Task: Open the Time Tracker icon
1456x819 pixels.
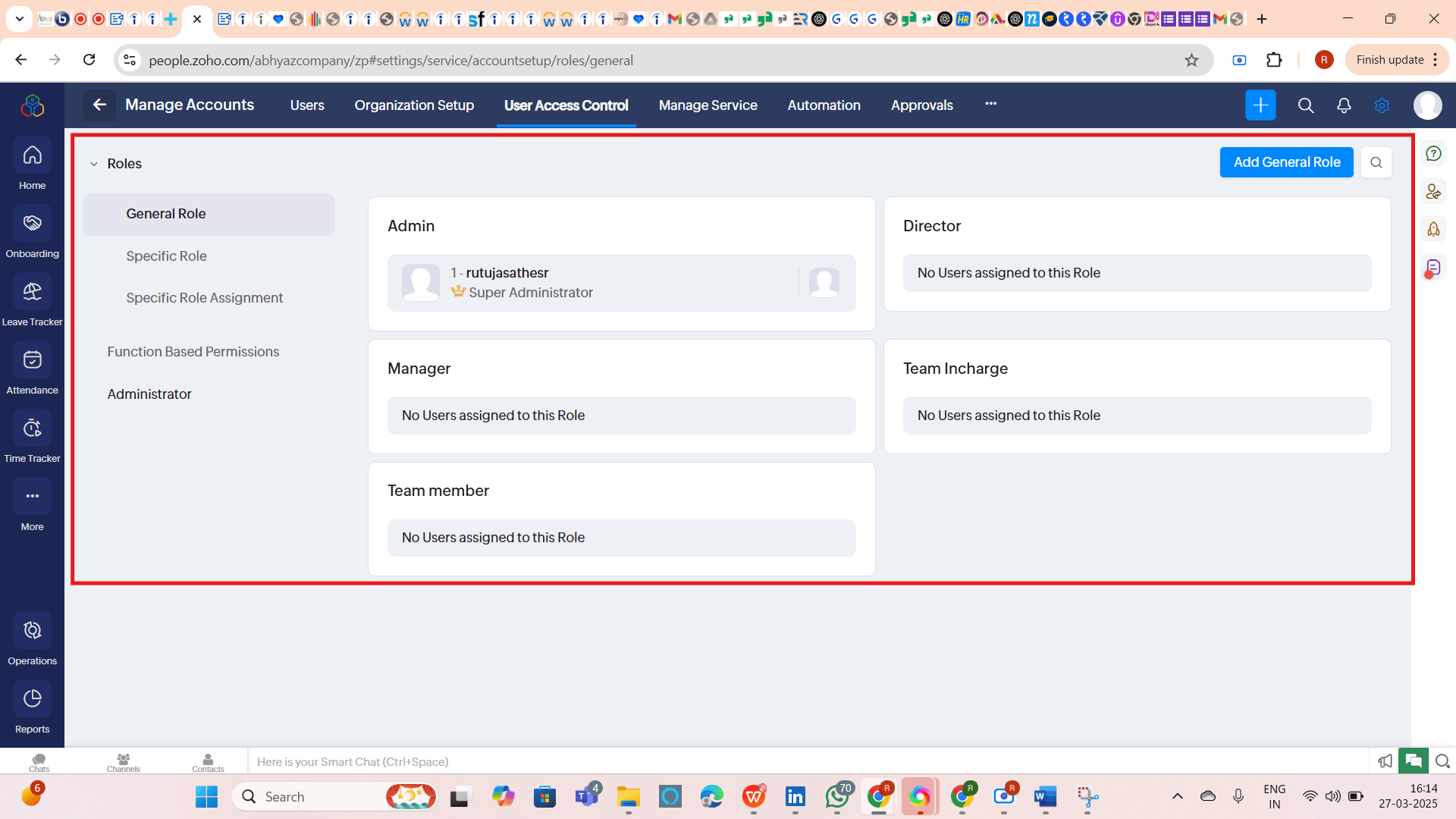Action: click(32, 428)
